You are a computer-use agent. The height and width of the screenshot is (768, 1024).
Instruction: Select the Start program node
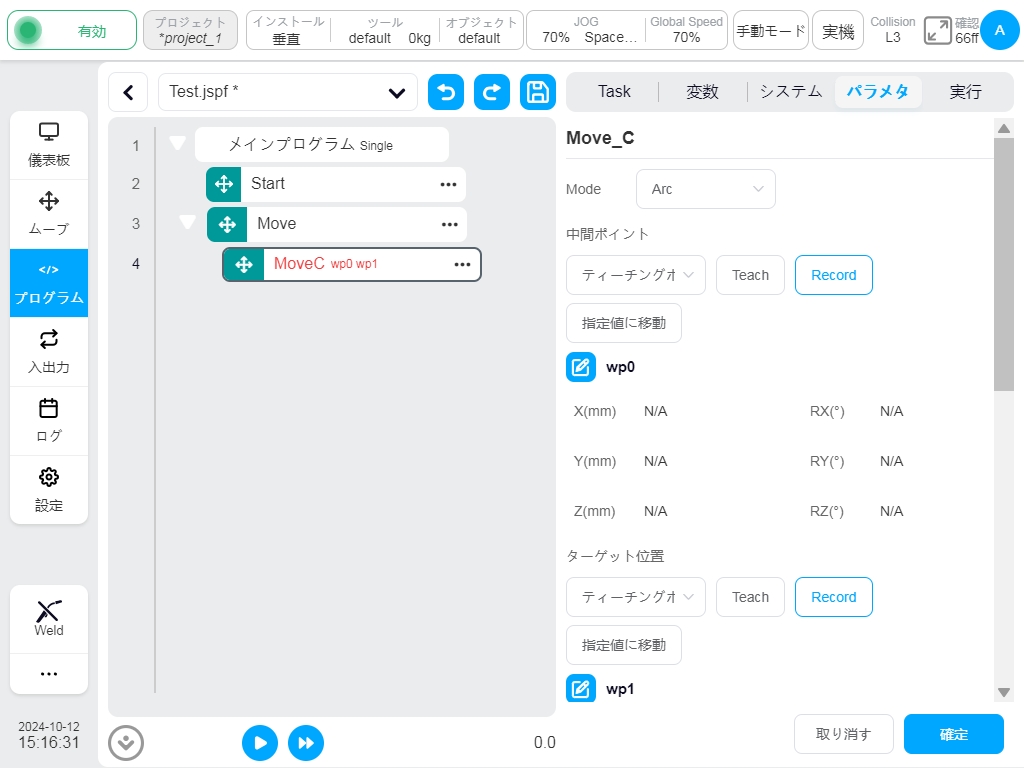[336, 184]
